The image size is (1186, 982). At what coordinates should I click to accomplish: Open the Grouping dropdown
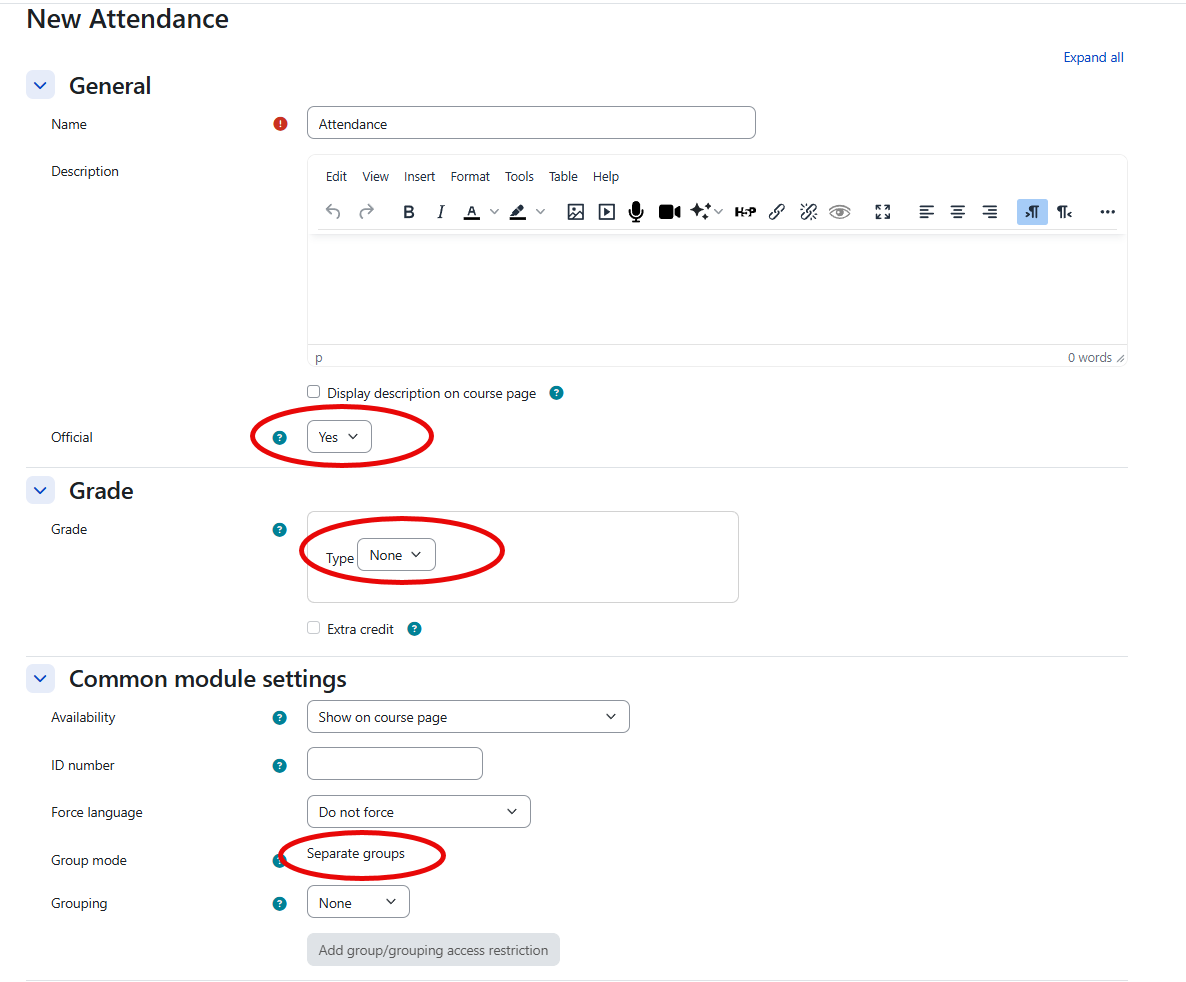358,902
